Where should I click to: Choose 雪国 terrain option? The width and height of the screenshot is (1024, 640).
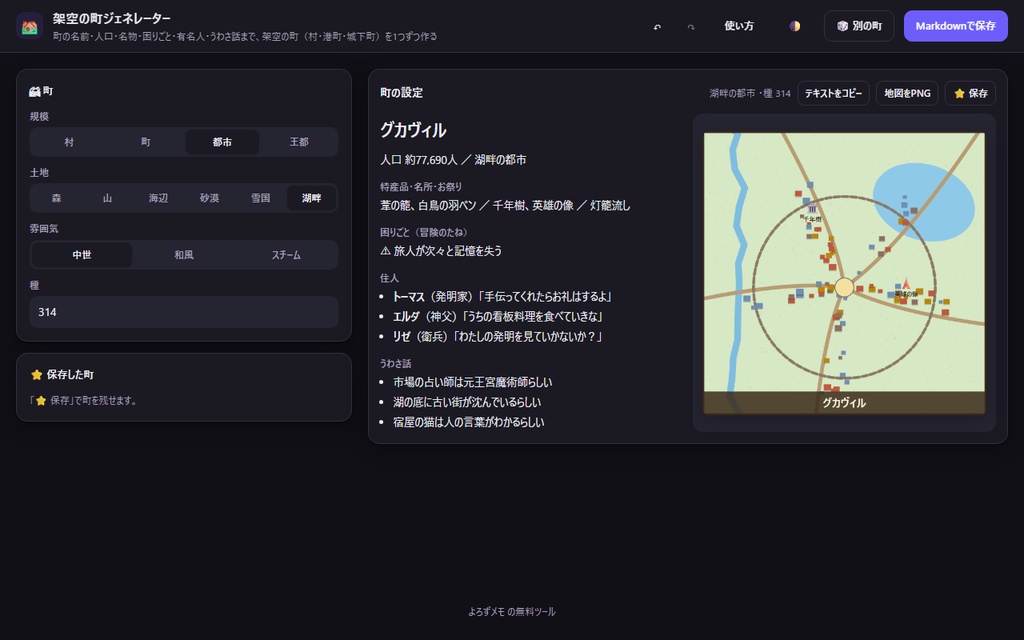(x=261, y=198)
